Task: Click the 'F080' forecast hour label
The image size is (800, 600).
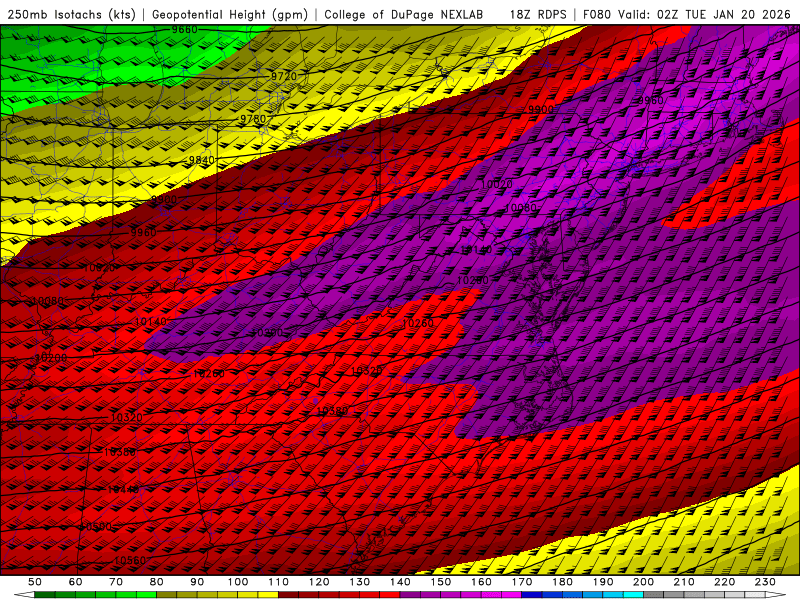Action: (597, 14)
